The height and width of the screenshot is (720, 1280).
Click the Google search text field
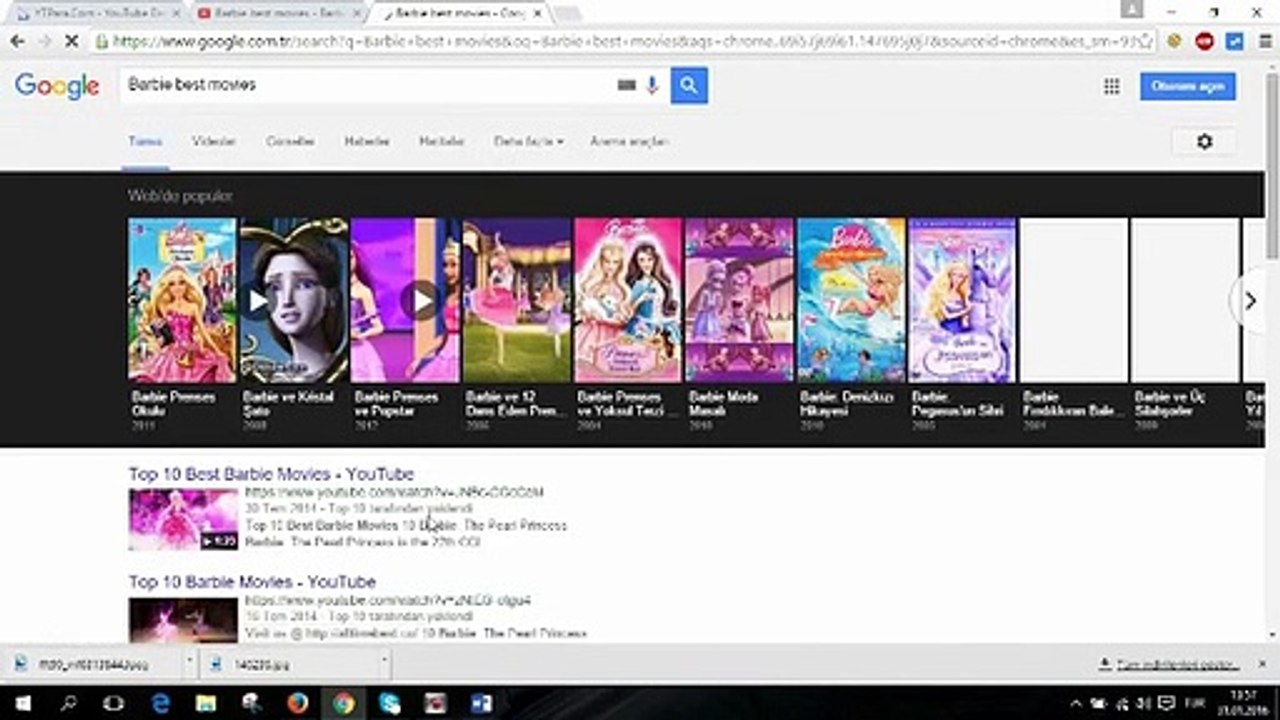click(x=370, y=86)
